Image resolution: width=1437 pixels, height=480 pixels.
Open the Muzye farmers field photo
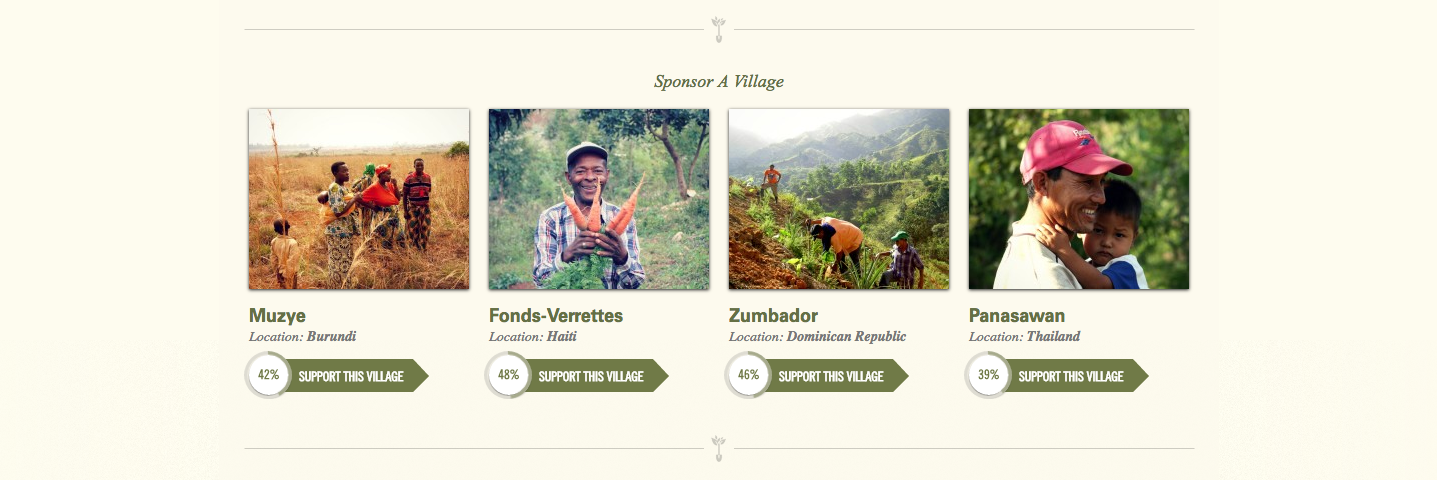(359, 199)
